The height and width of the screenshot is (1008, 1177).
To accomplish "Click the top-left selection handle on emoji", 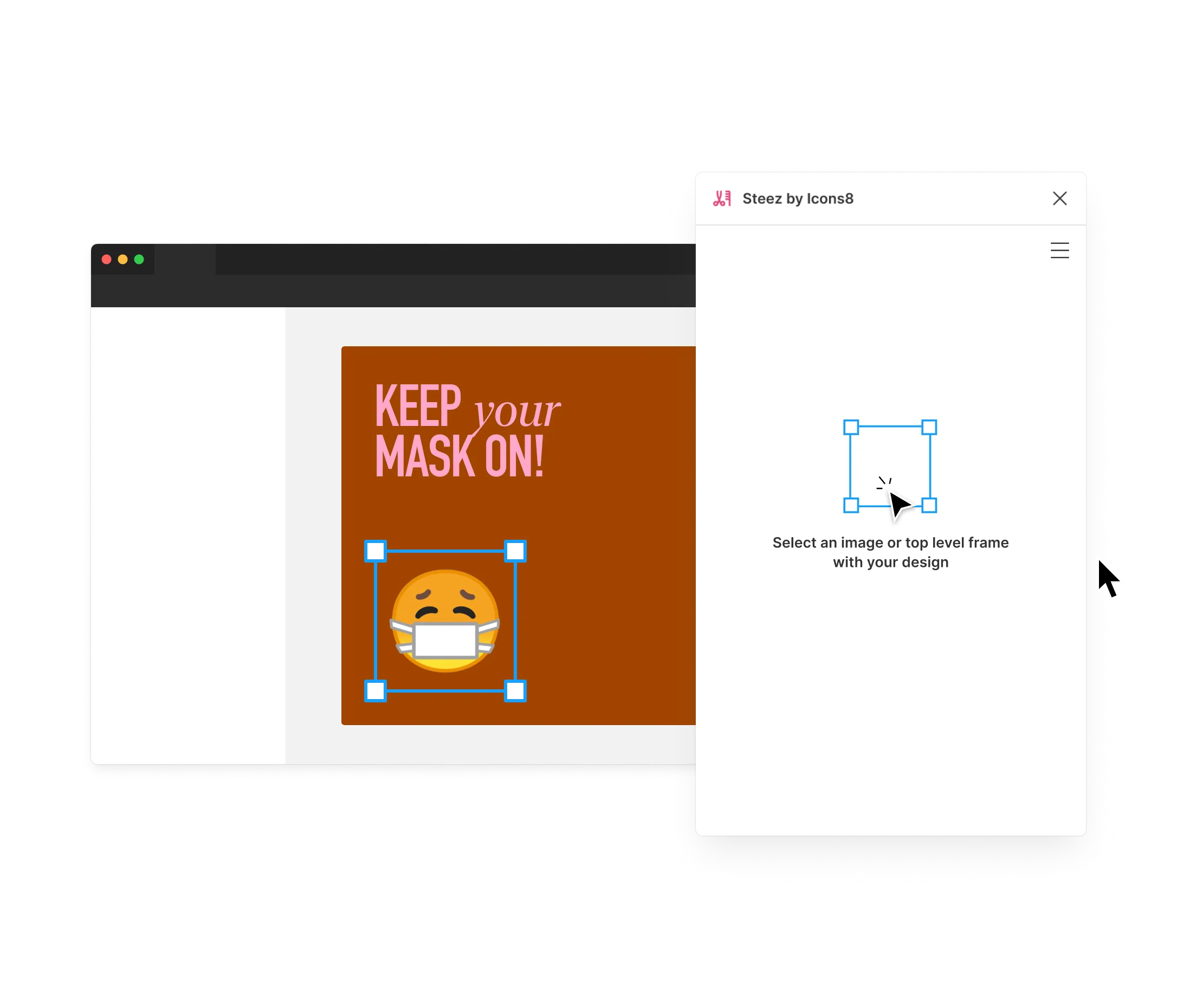I will [x=376, y=551].
